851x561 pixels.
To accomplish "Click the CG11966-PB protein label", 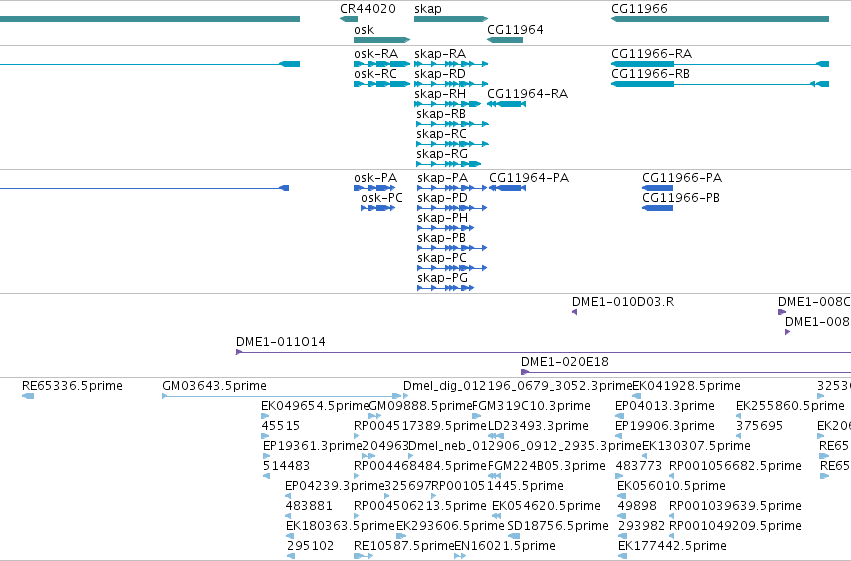I will point(681,198).
